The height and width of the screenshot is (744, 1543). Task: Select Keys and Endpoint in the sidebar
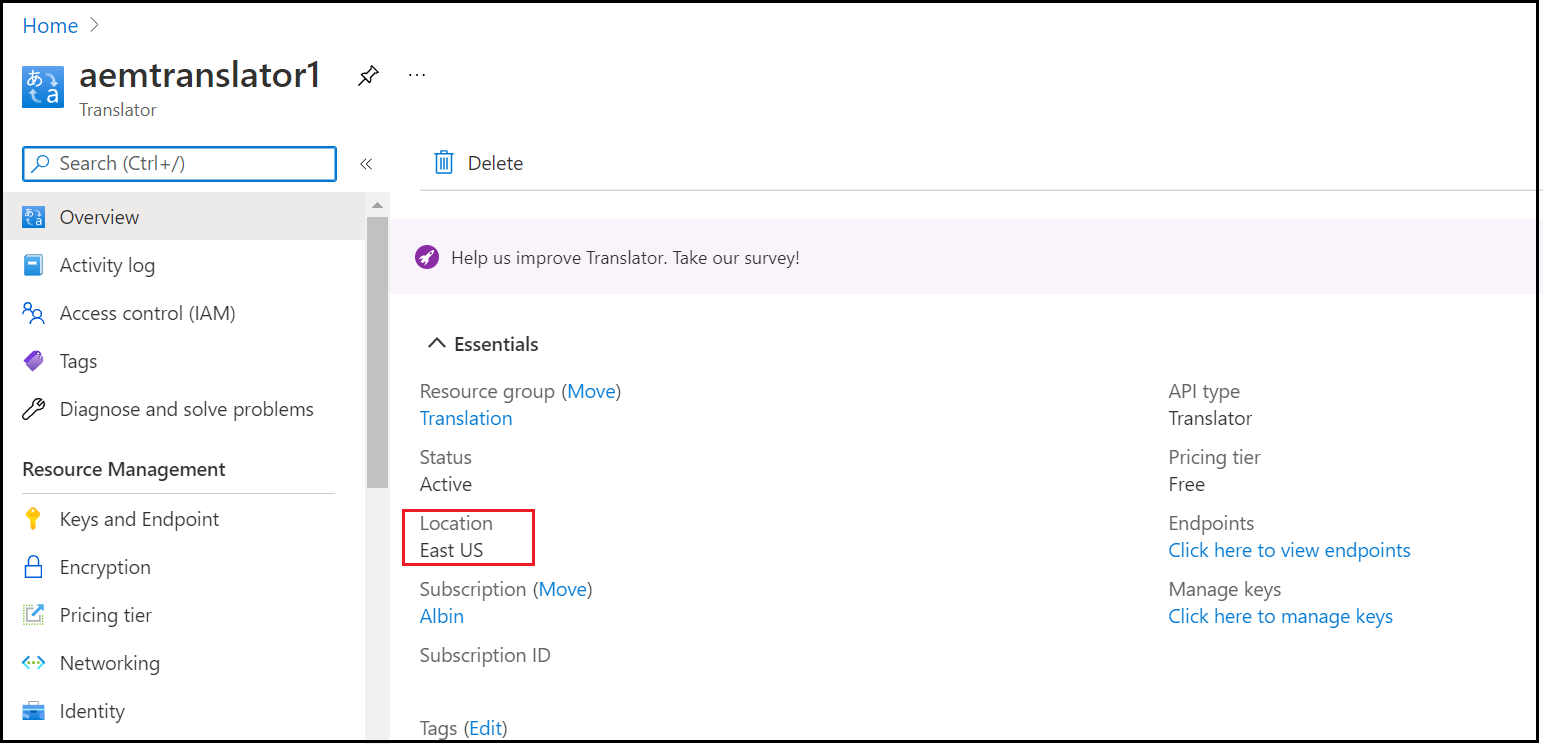tap(139, 519)
